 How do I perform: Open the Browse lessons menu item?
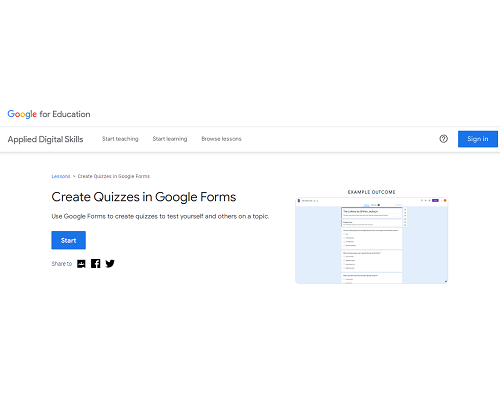[221, 139]
